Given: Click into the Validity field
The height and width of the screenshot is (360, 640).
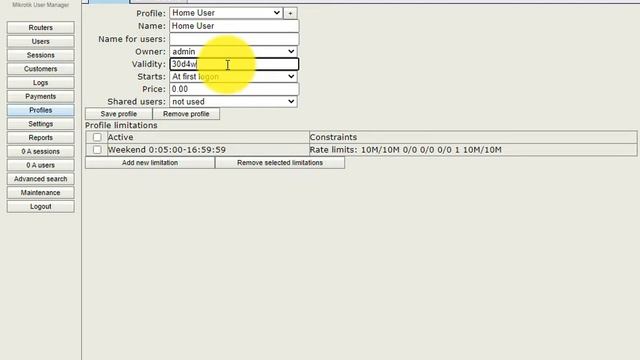Looking at the screenshot, I should pos(234,64).
